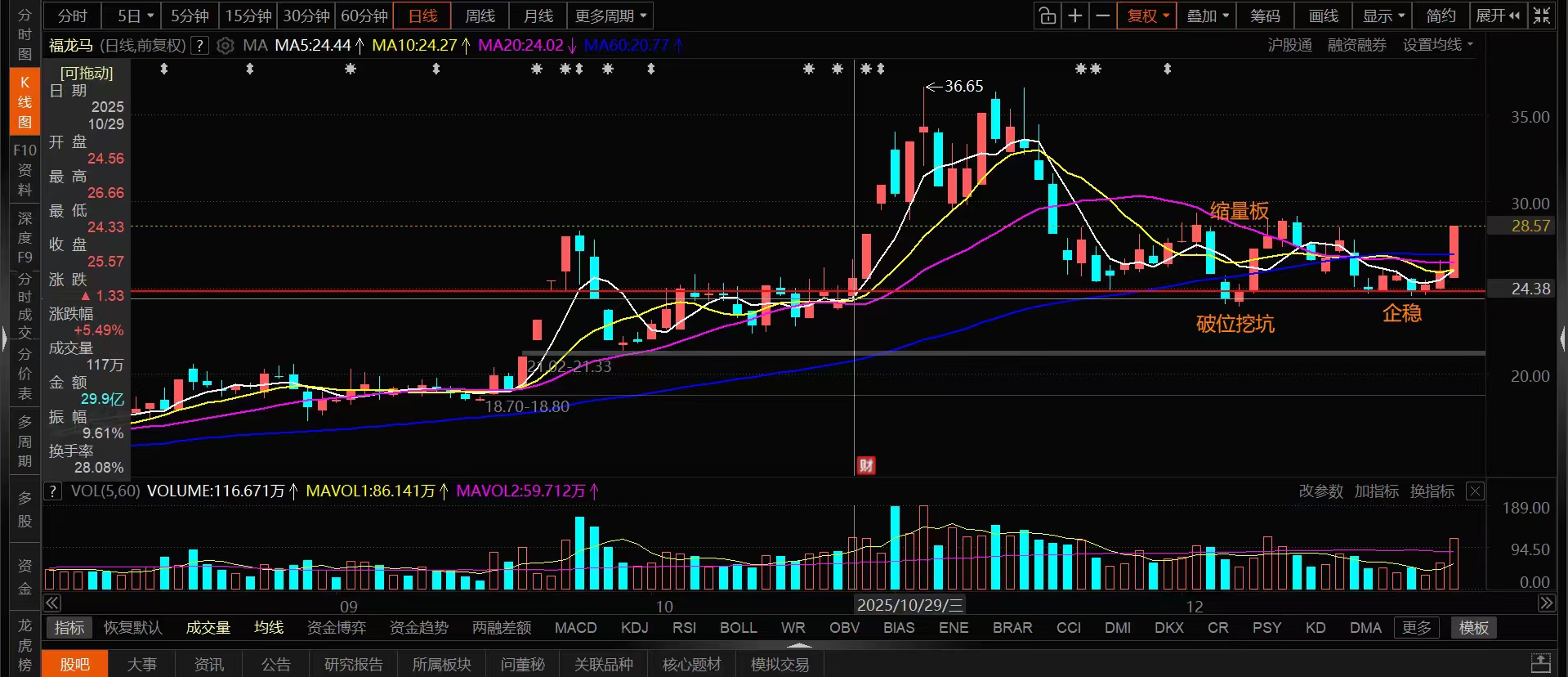The width and height of the screenshot is (1568, 677).
Task: Close the volume indicator panel with X icon
Action: [1475, 491]
